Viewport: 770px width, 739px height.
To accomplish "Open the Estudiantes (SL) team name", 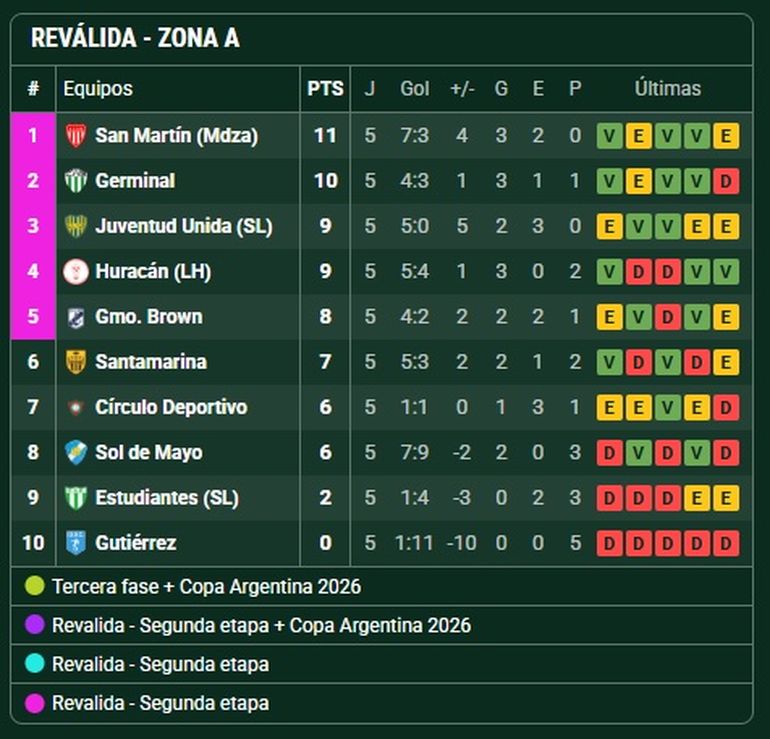I will [x=167, y=497].
